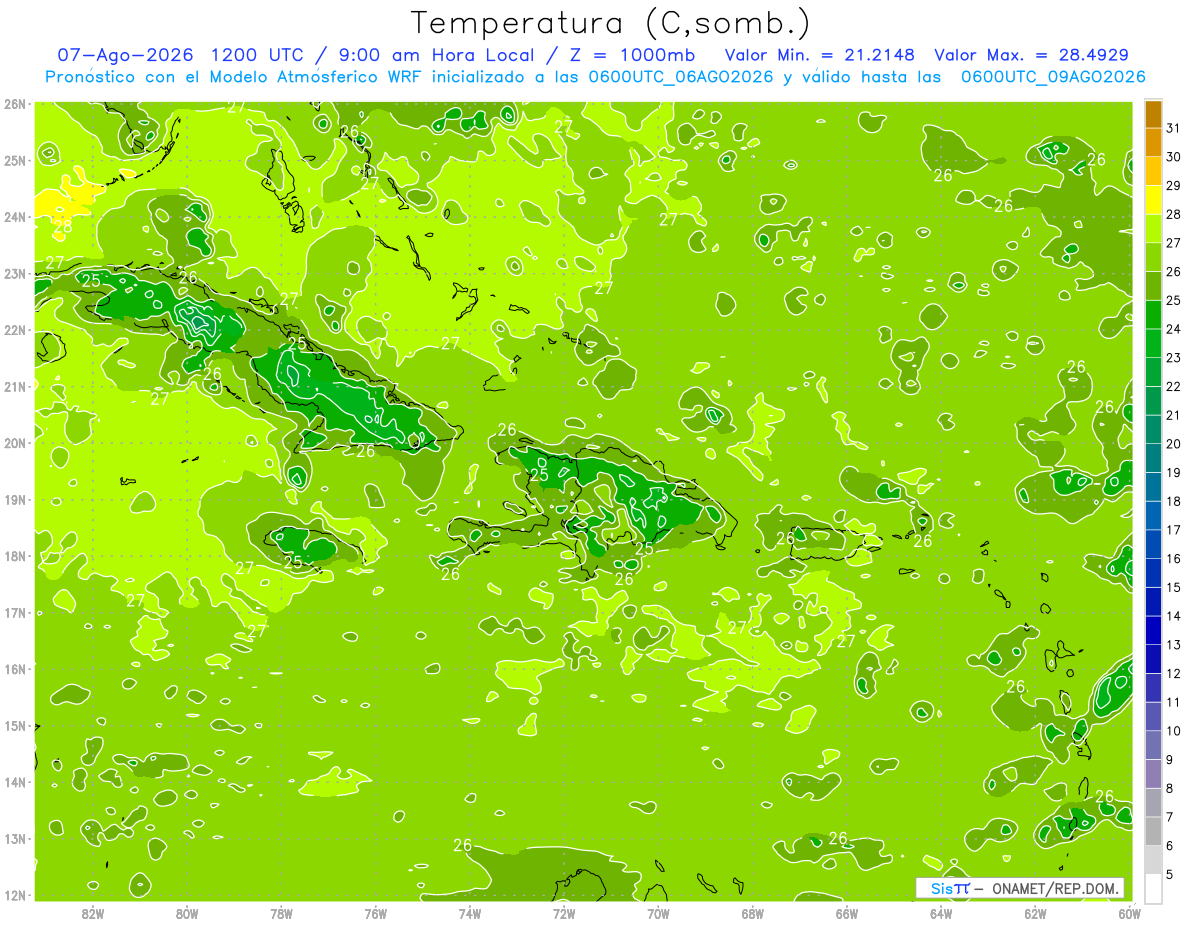Click the '14N' latitude axis label
This screenshot has height=927, width=1200.
pyautogui.click(x=15, y=782)
